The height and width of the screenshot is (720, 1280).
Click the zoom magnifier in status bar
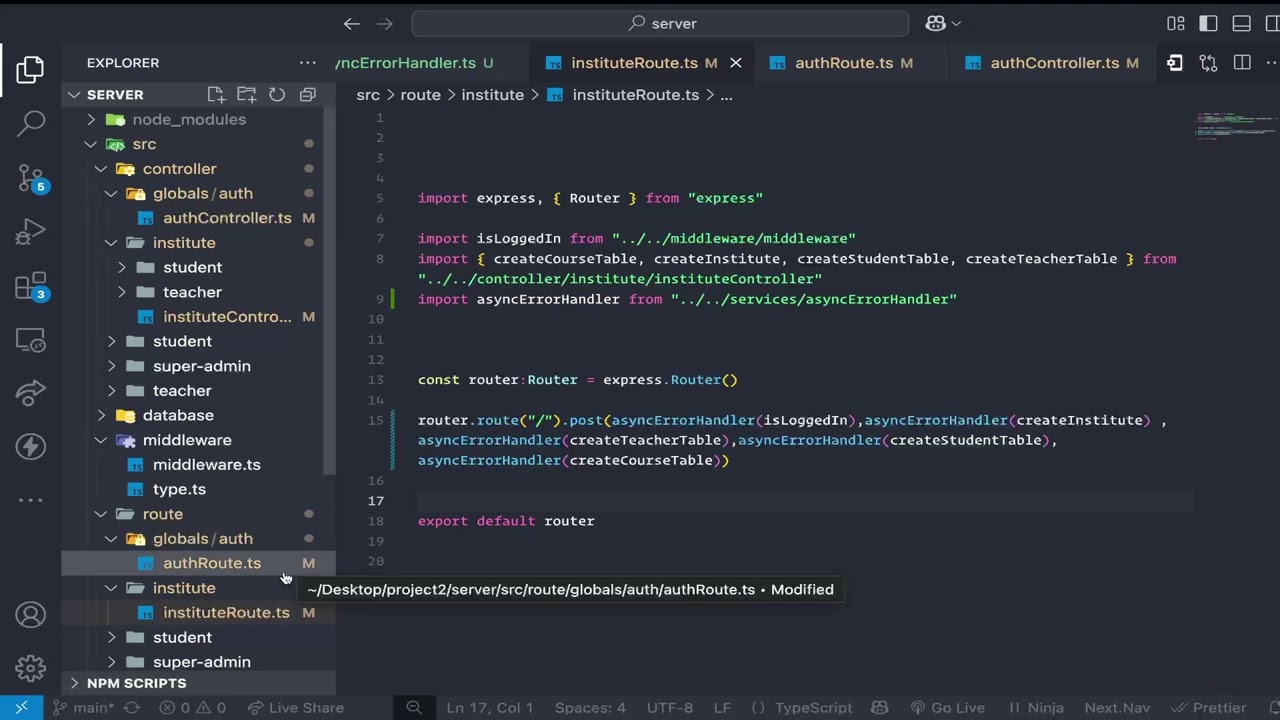pyautogui.click(x=414, y=707)
